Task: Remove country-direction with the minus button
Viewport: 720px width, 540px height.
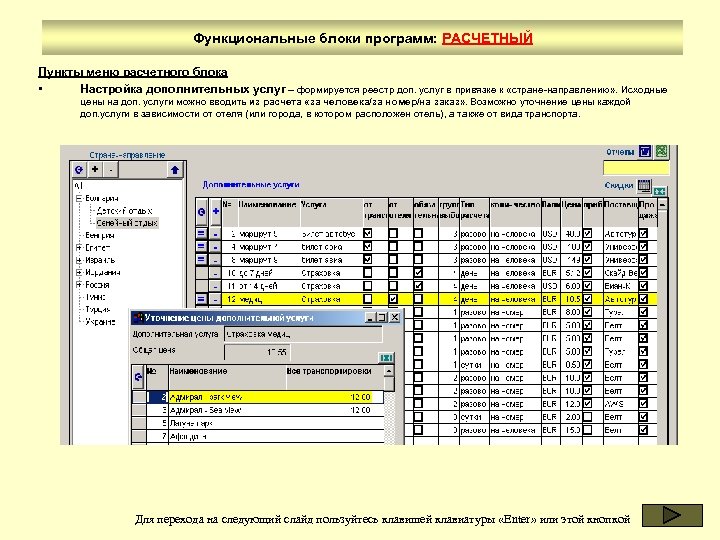Action: tap(111, 170)
